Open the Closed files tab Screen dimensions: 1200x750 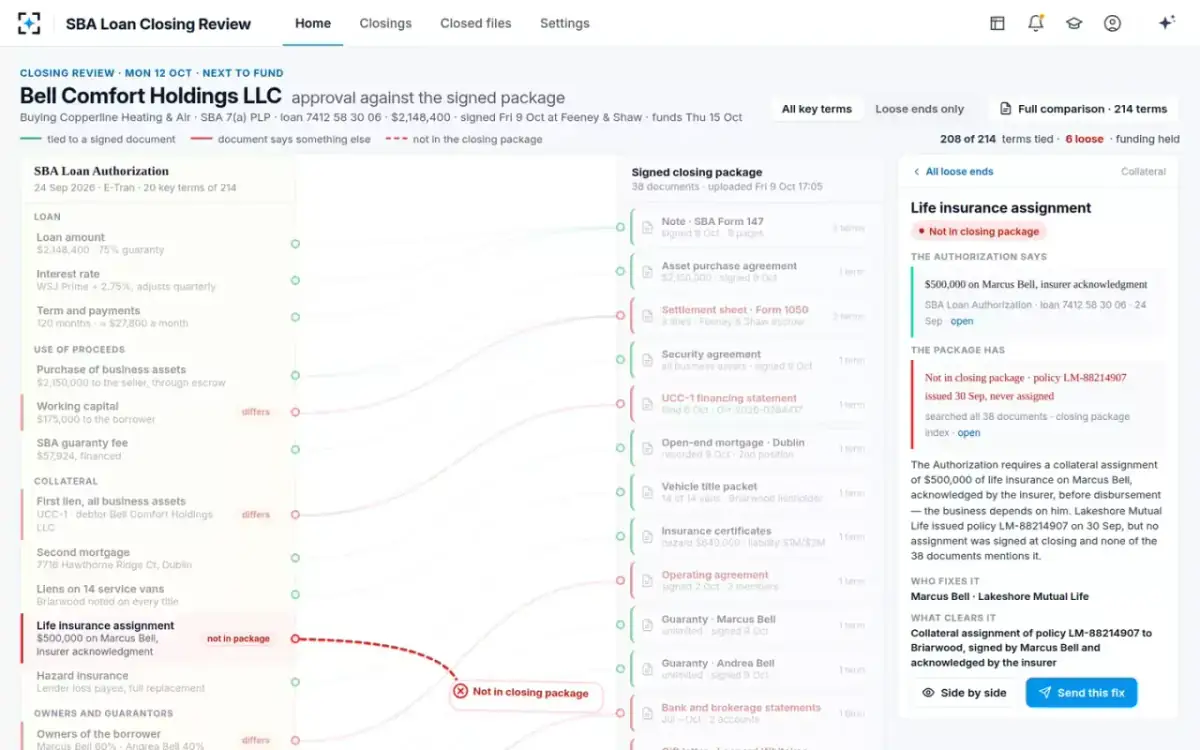click(x=476, y=23)
